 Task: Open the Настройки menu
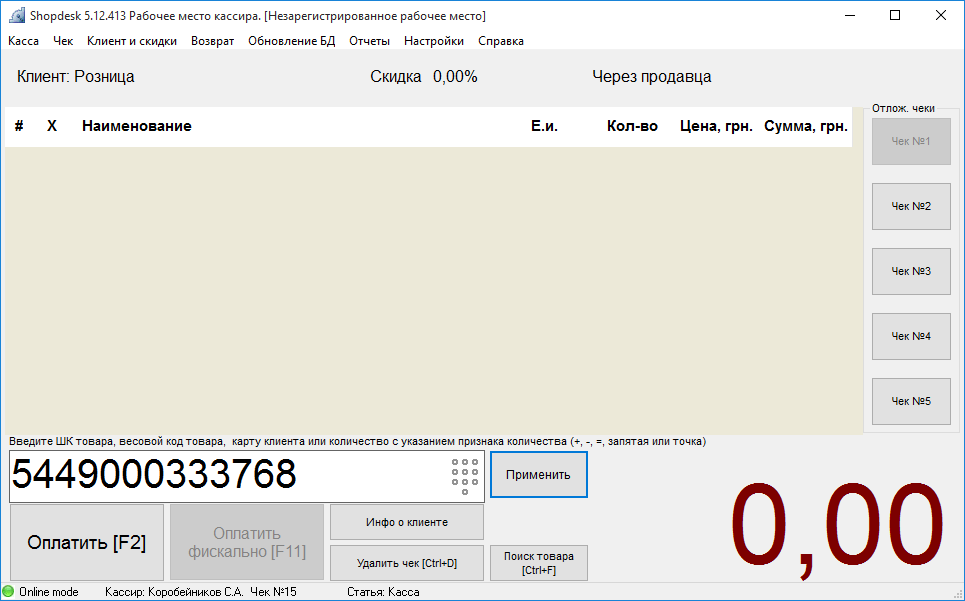[x=434, y=41]
